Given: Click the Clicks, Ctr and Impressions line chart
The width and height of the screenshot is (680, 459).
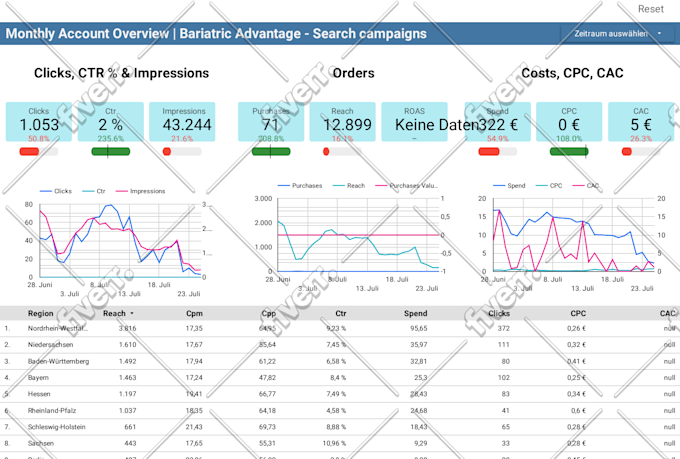Looking at the screenshot, I should click(x=120, y=242).
